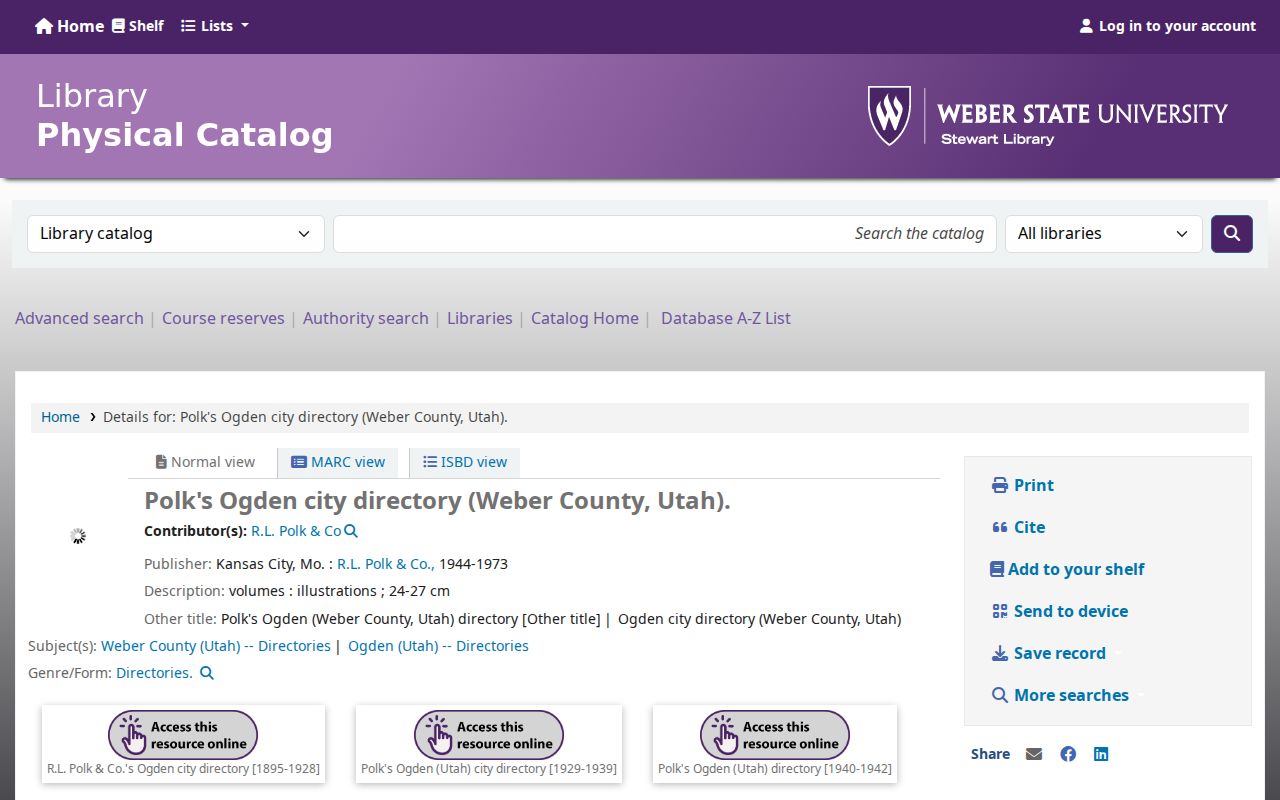Expand the Save record dropdown

pyautogui.click(x=1056, y=653)
